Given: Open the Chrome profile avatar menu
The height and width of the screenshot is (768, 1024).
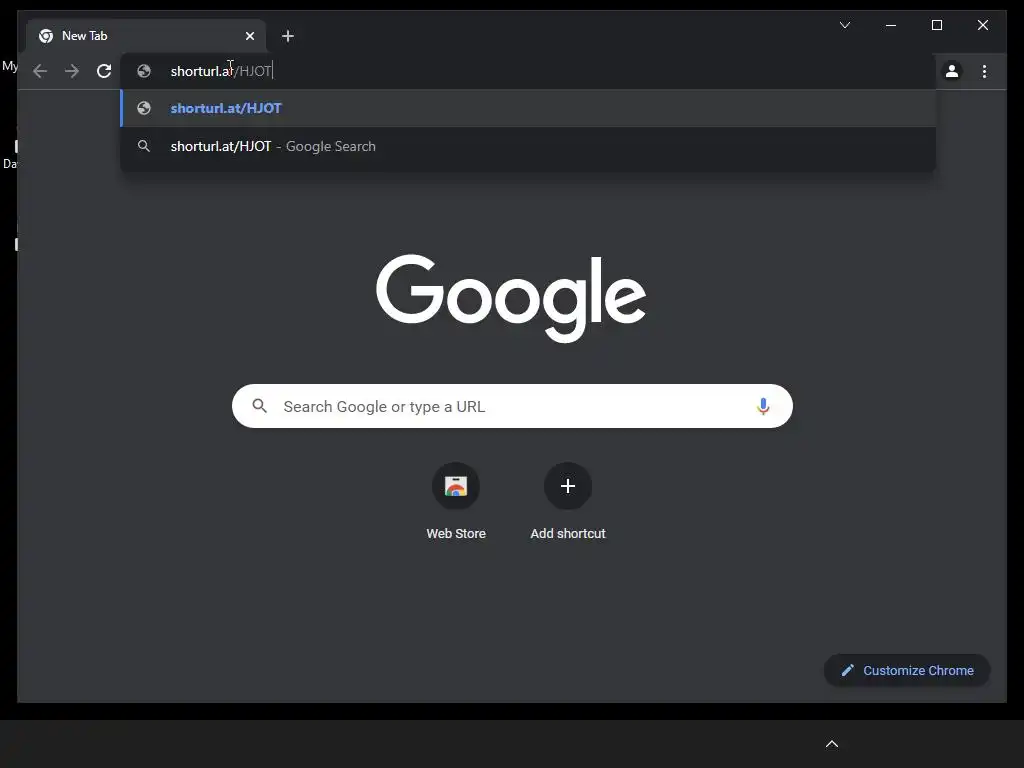Looking at the screenshot, I should (x=952, y=71).
